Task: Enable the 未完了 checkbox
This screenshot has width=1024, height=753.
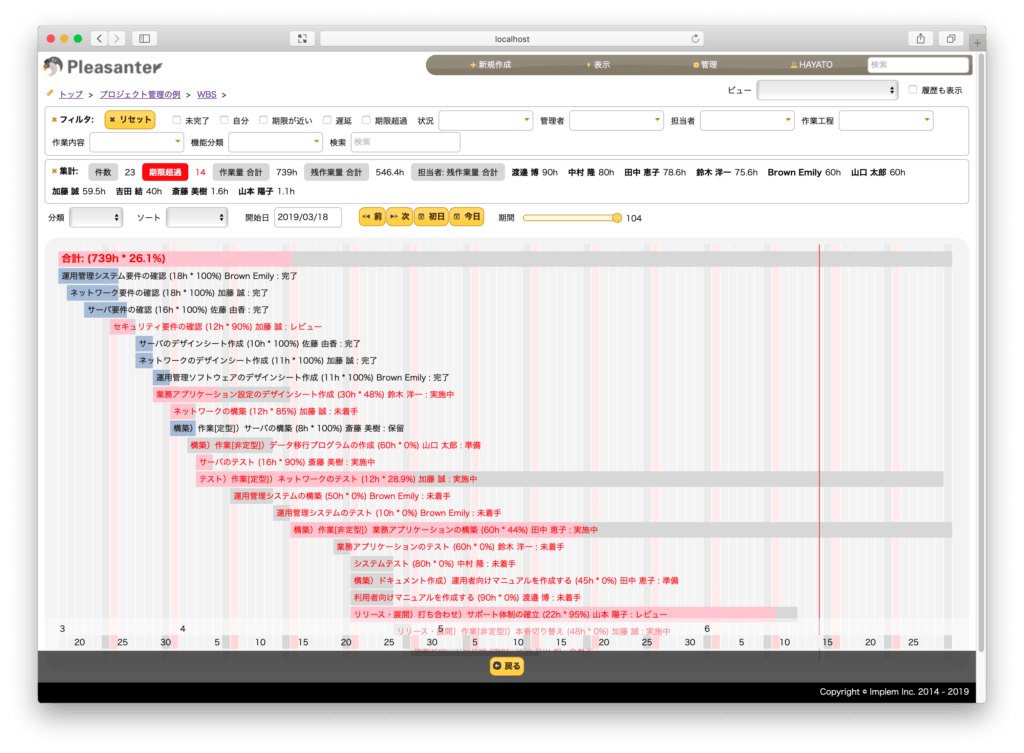Action: [176, 120]
